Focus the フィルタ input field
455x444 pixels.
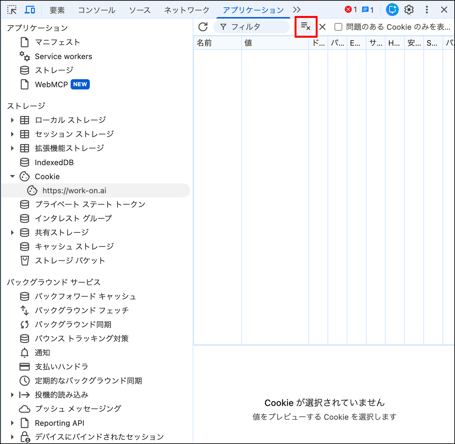tap(252, 27)
